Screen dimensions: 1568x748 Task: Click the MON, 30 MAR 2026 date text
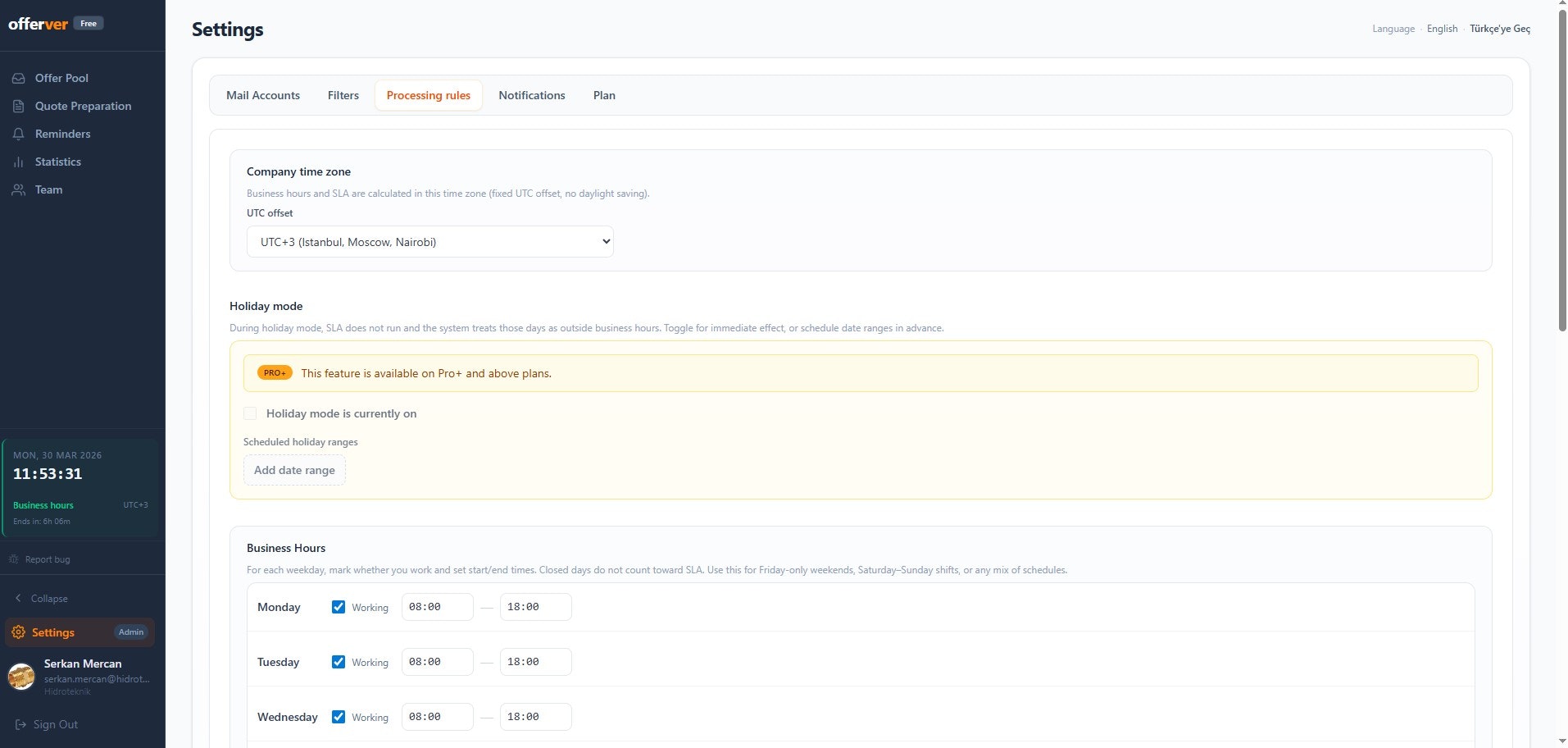57,455
